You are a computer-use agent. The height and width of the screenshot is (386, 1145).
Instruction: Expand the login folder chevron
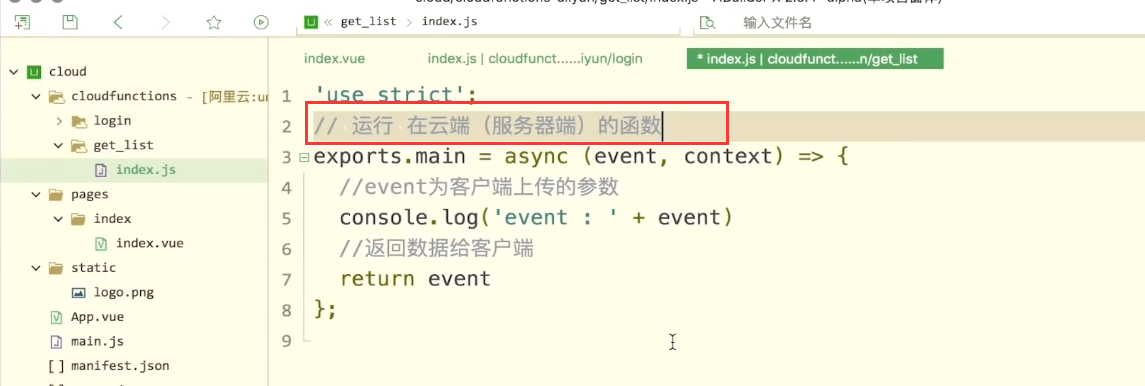60,120
